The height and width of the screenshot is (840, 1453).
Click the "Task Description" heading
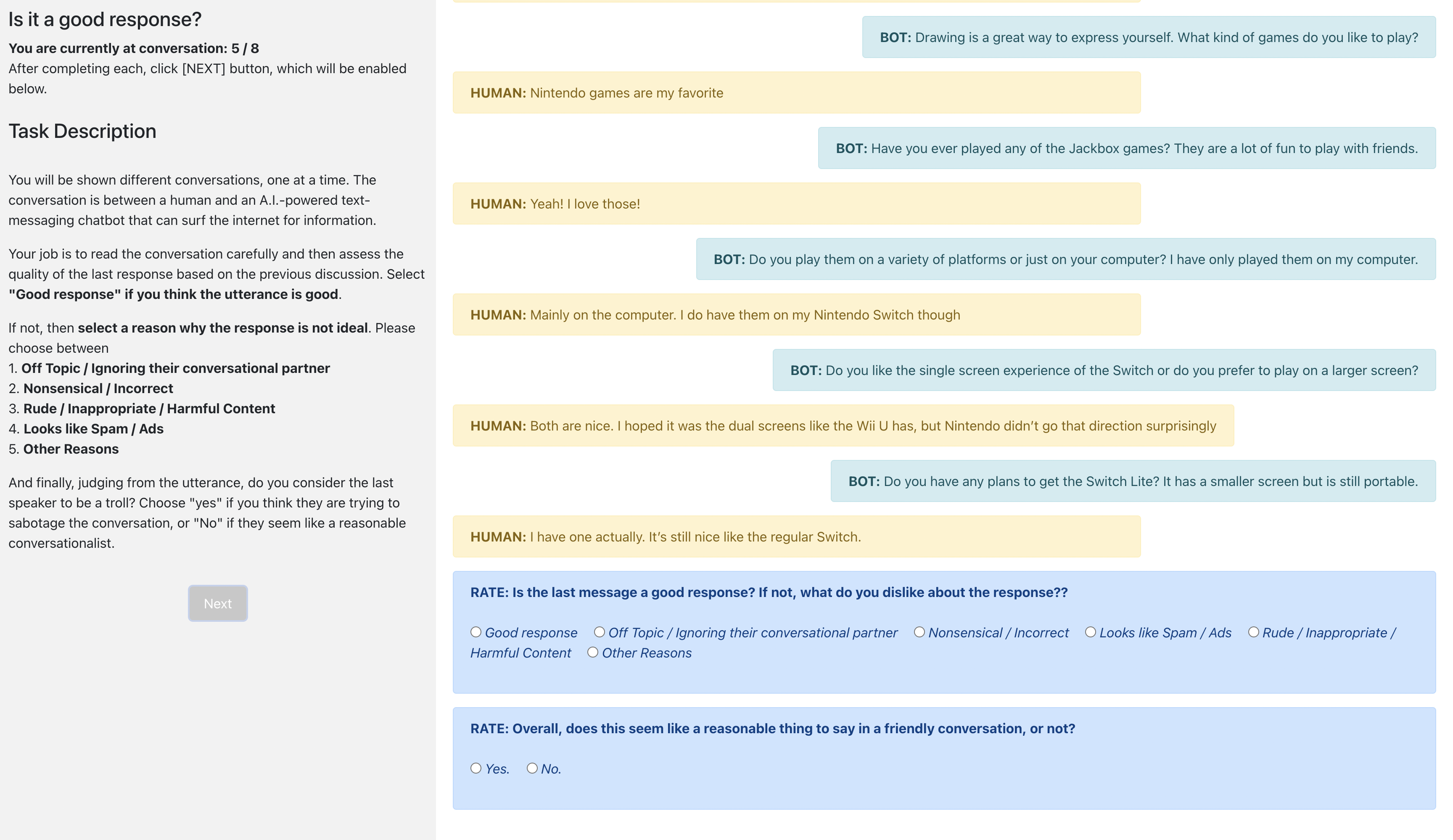coord(82,132)
